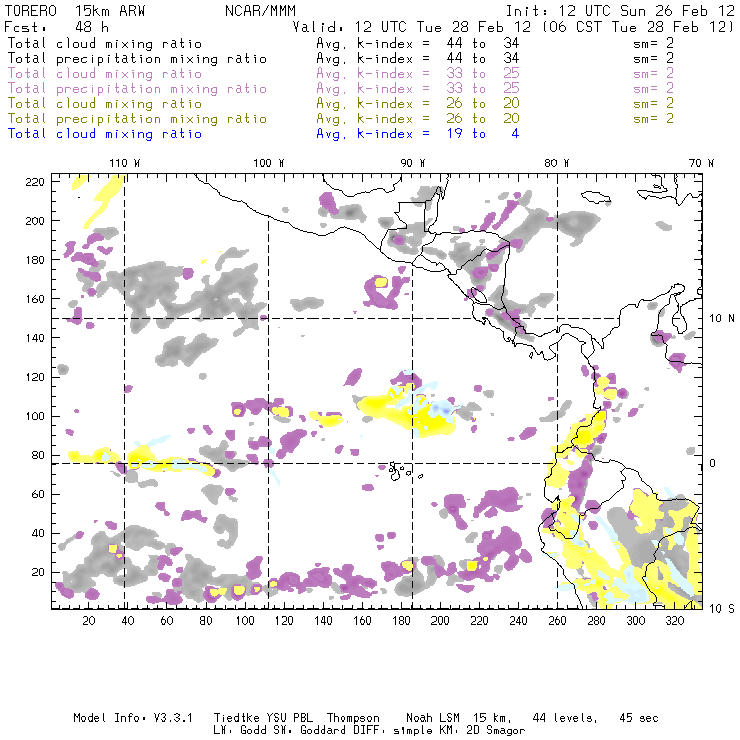The width and height of the screenshot is (740, 740).
Task: Click purple 'Avg. k-index = 33 to 25' in cloud row
Action: pos(418,74)
